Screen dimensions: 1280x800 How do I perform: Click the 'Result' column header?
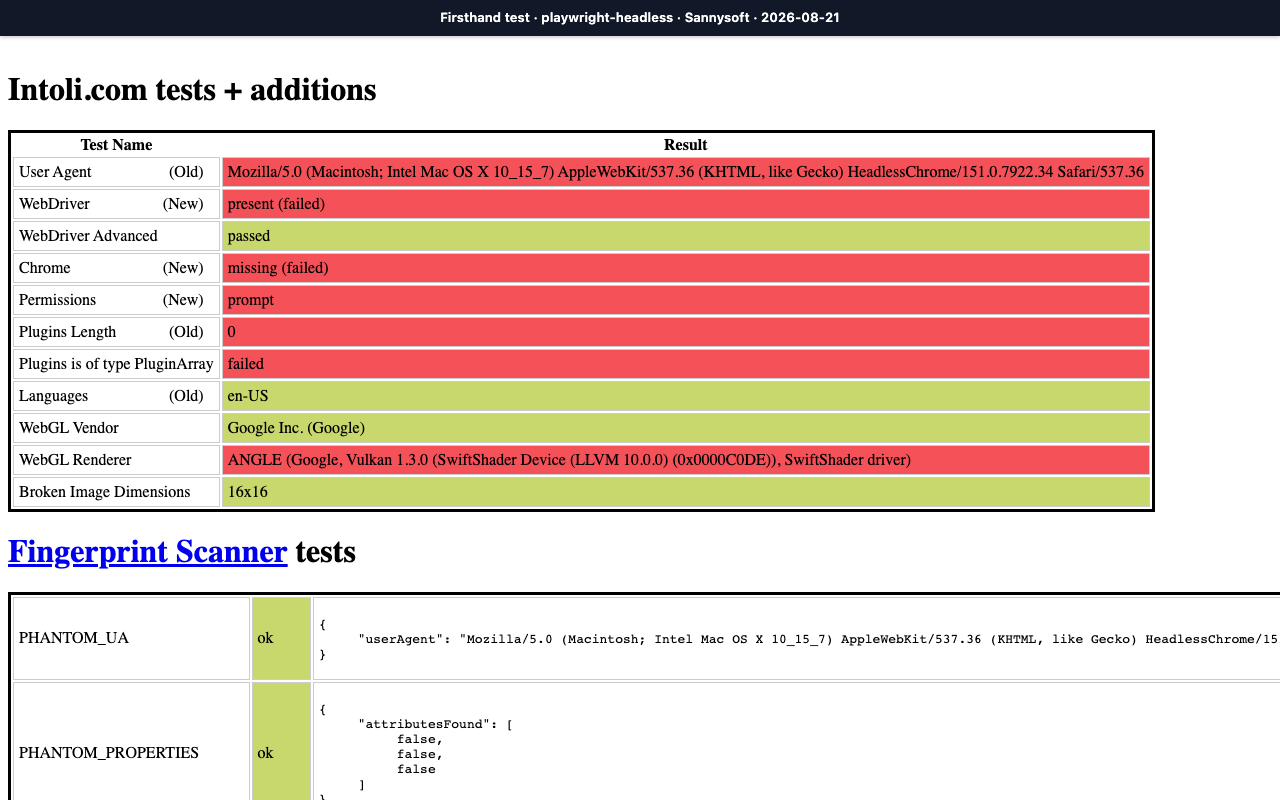686,145
